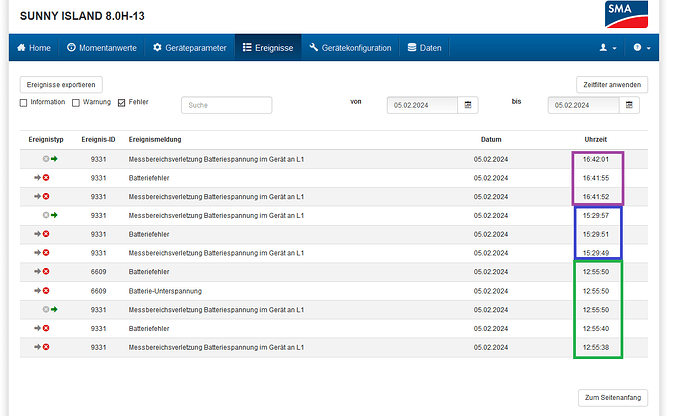
Task: Click the Ereignistyp column header
Action: (46, 140)
